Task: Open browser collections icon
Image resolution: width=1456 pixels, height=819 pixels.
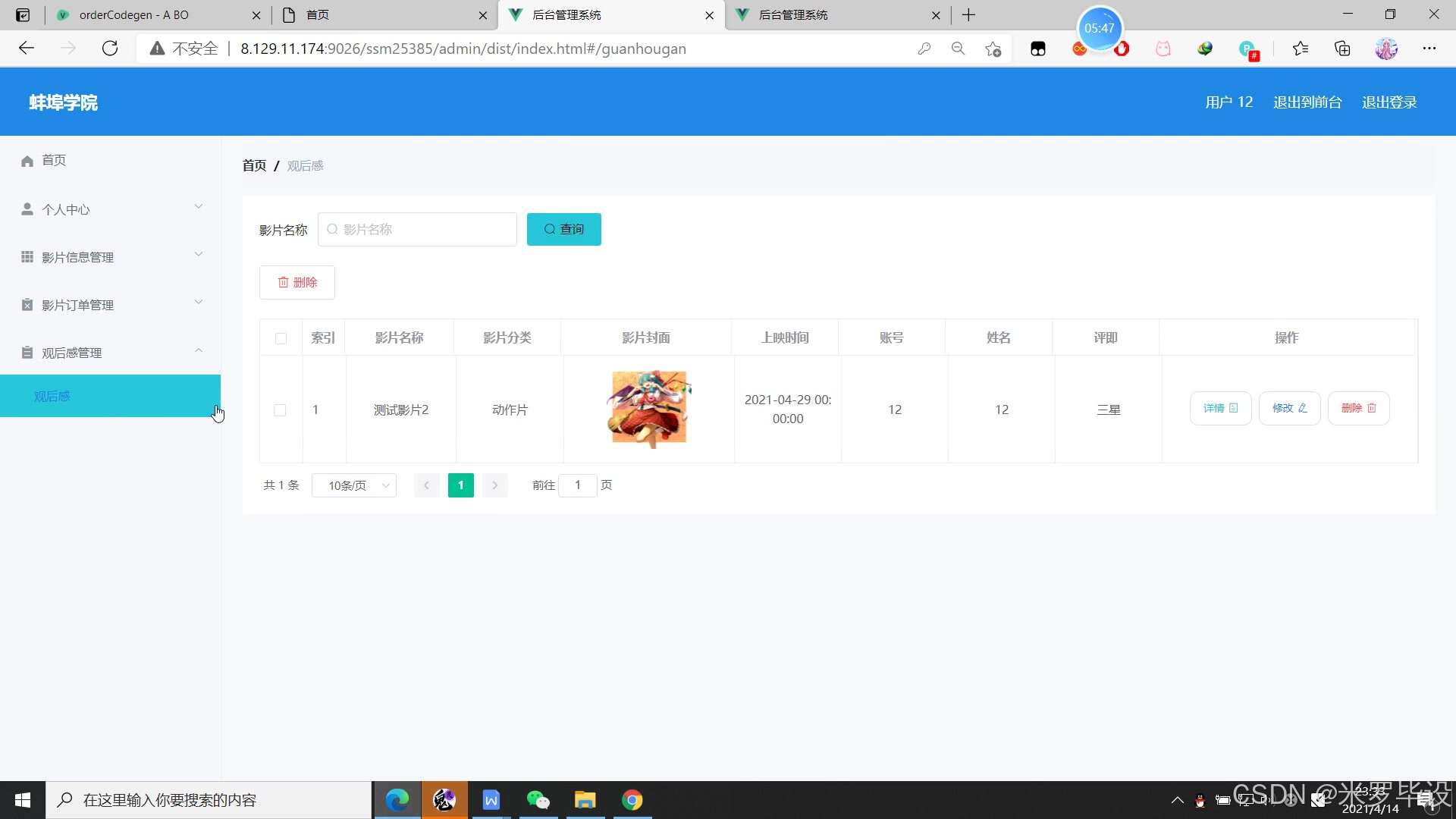Action: click(x=1342, y=49)
